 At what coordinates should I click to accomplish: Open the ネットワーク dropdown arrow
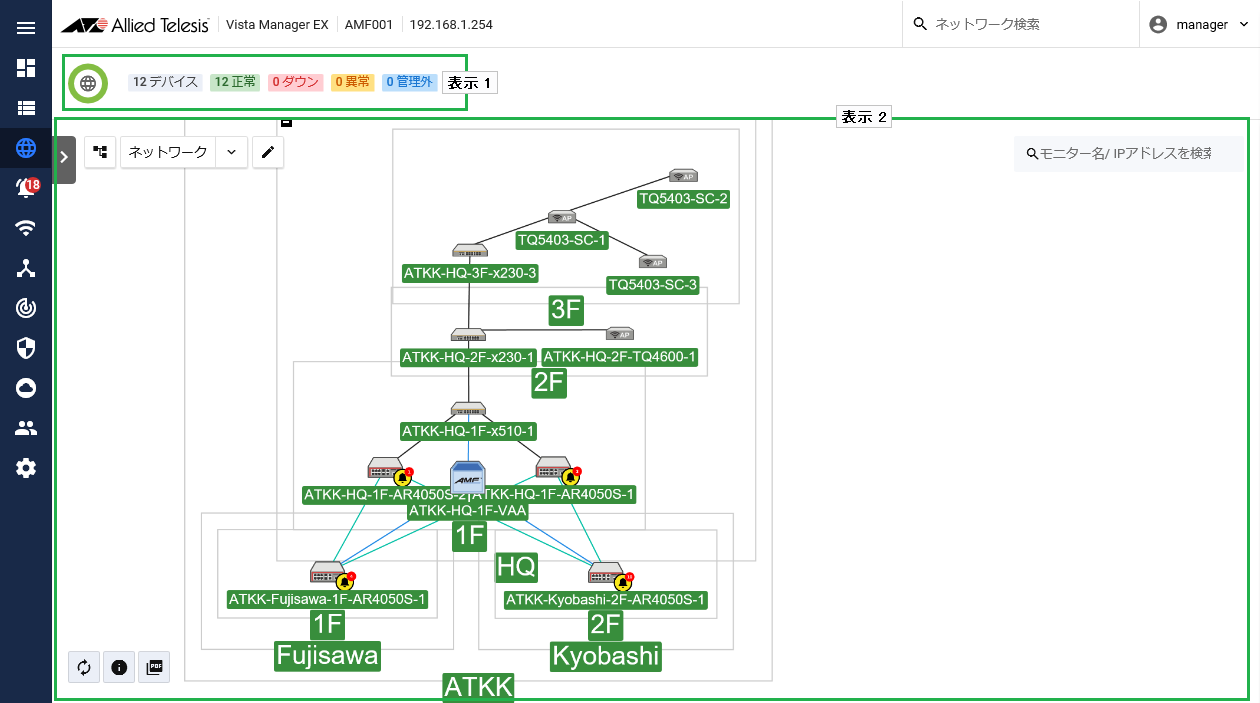[x=231, y=152]
